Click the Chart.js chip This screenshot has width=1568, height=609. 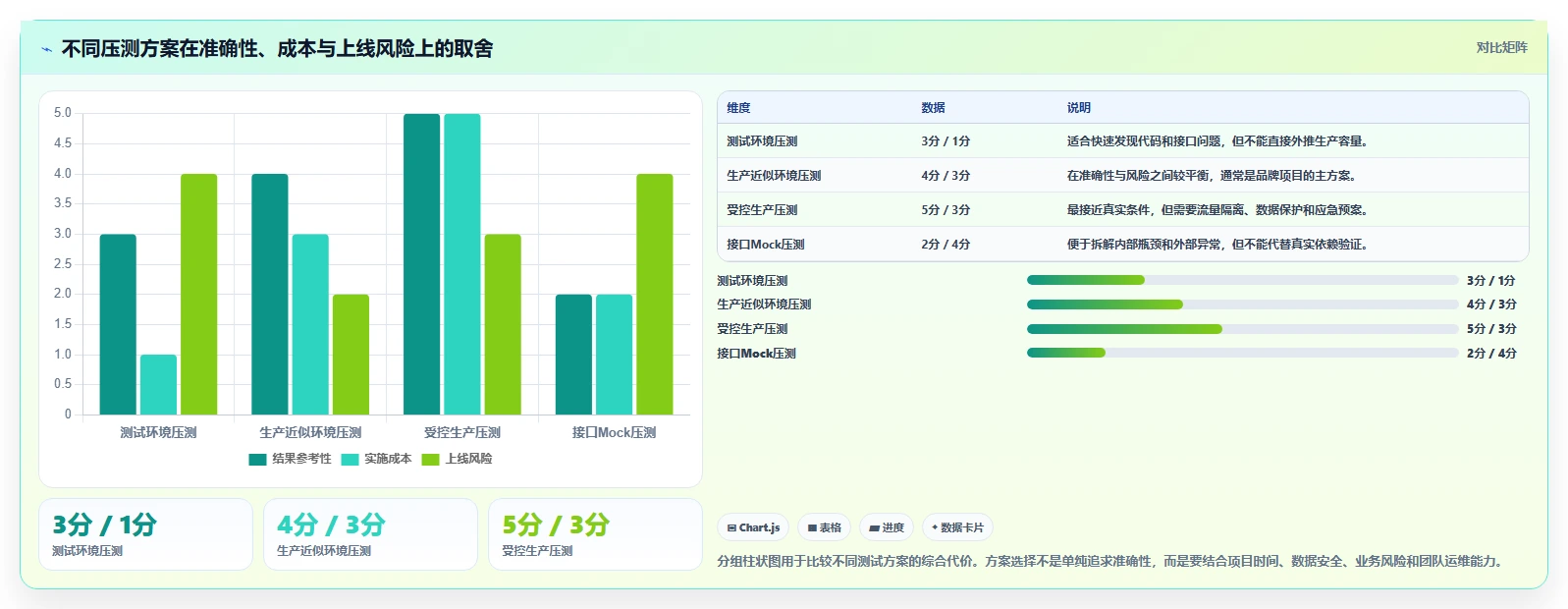[x=754, y=527]
